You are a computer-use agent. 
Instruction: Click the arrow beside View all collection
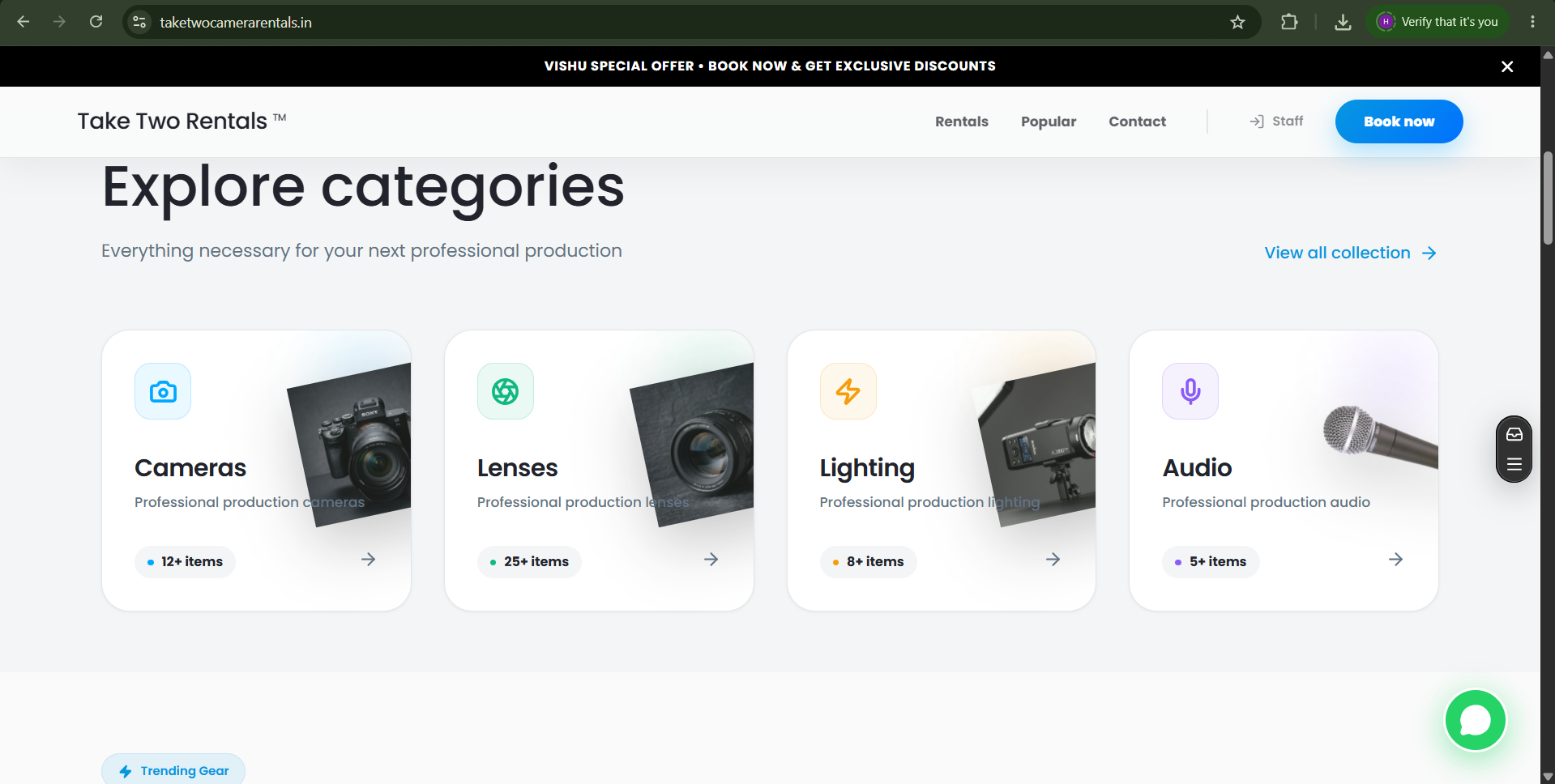pyautogui.click(x=1429, y=254)
